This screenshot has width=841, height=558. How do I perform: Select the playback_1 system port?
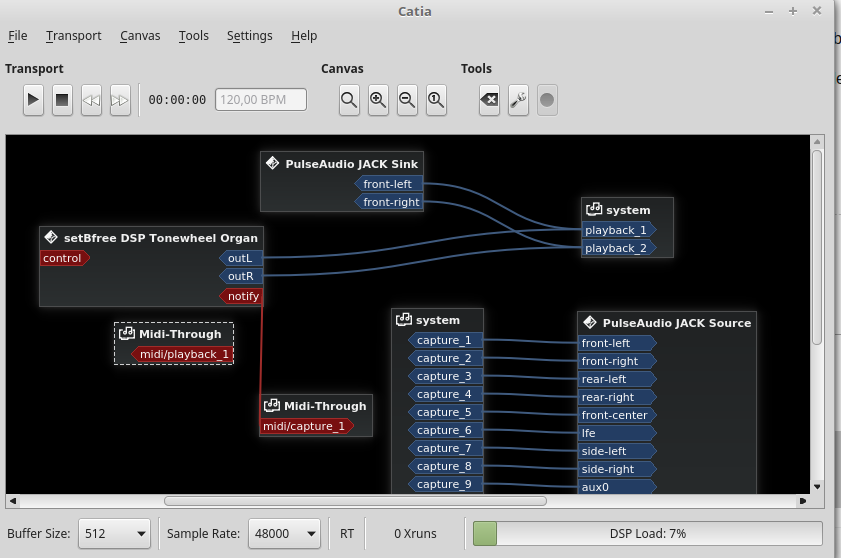coord(618,230)
